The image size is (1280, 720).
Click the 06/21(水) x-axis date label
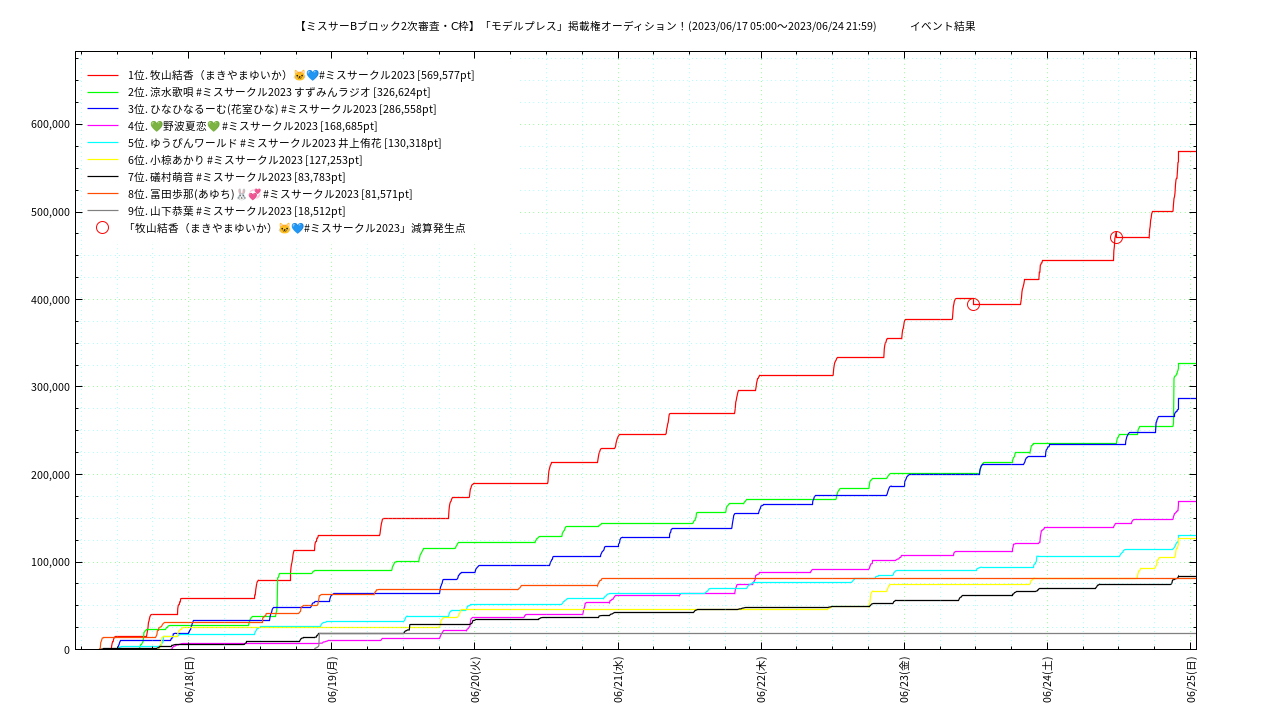tap(619, 680)
